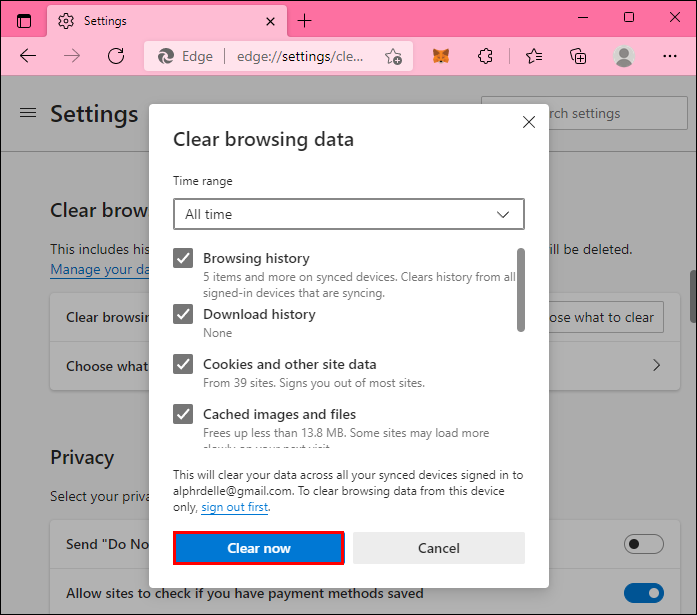The width and height of the screenshot is (697, 615).
Task: Open the Collections icon in toolbar
Action: click(x=578, y=56)
